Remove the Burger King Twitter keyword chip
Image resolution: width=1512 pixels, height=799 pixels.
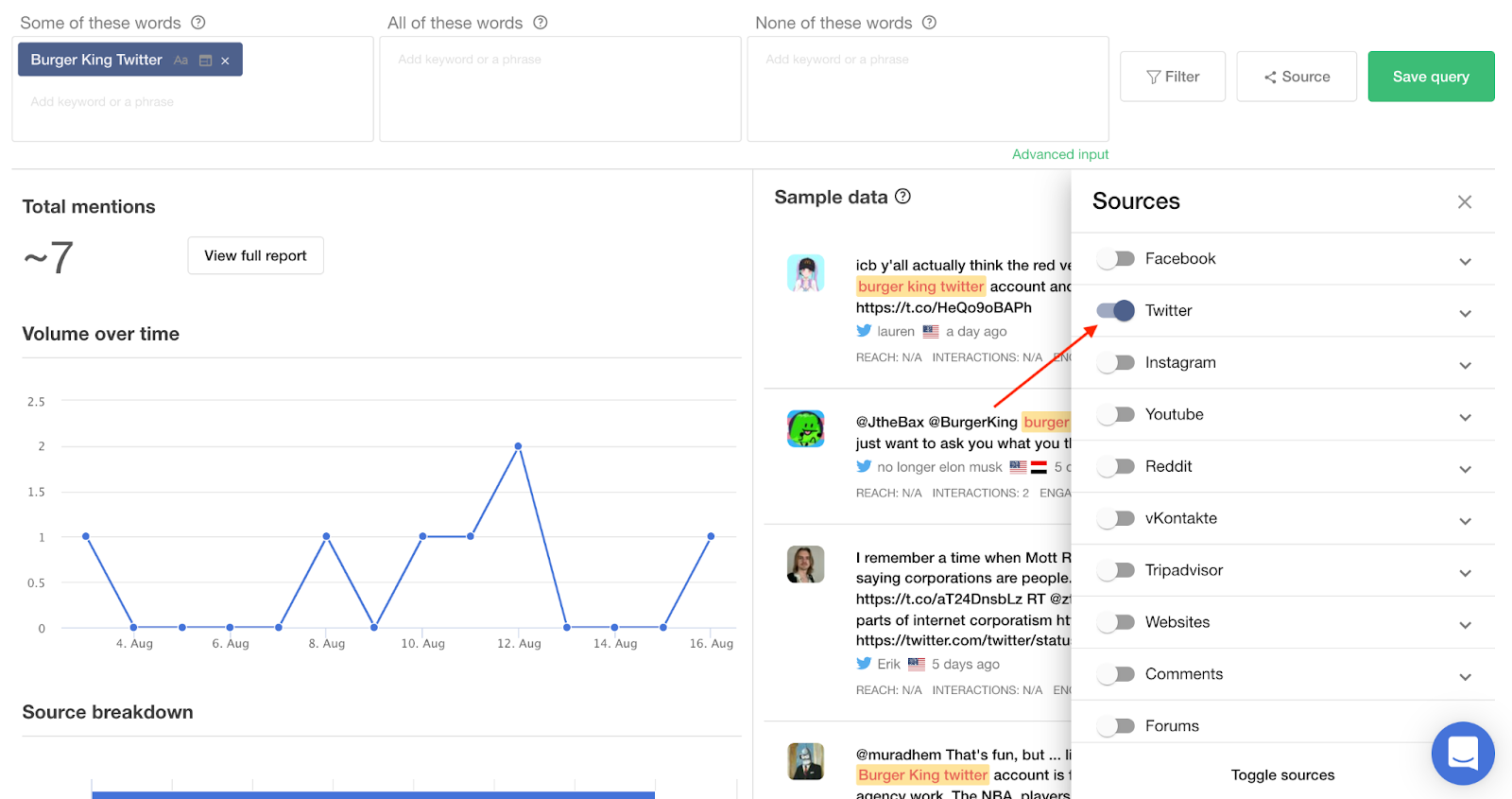[225, 61]
